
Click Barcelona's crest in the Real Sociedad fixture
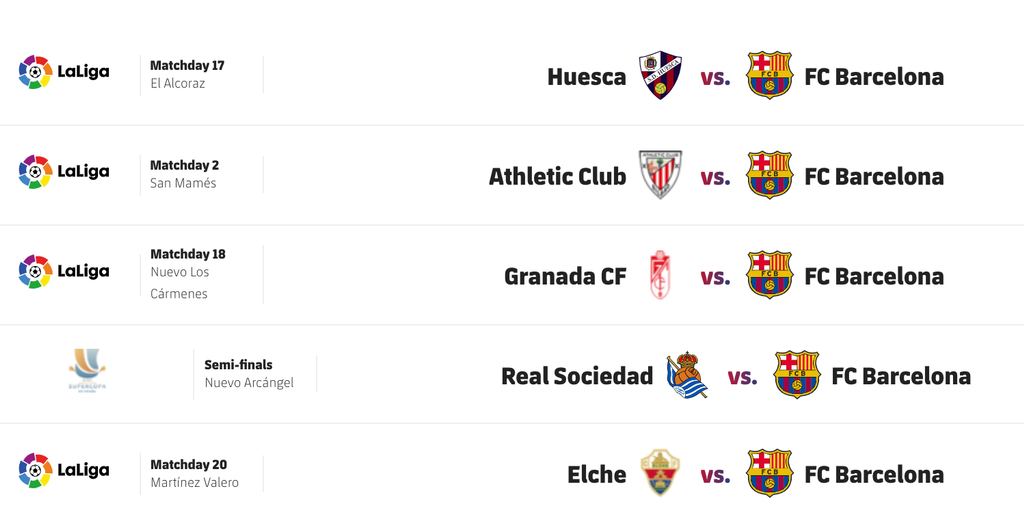[x=796, y=376]
